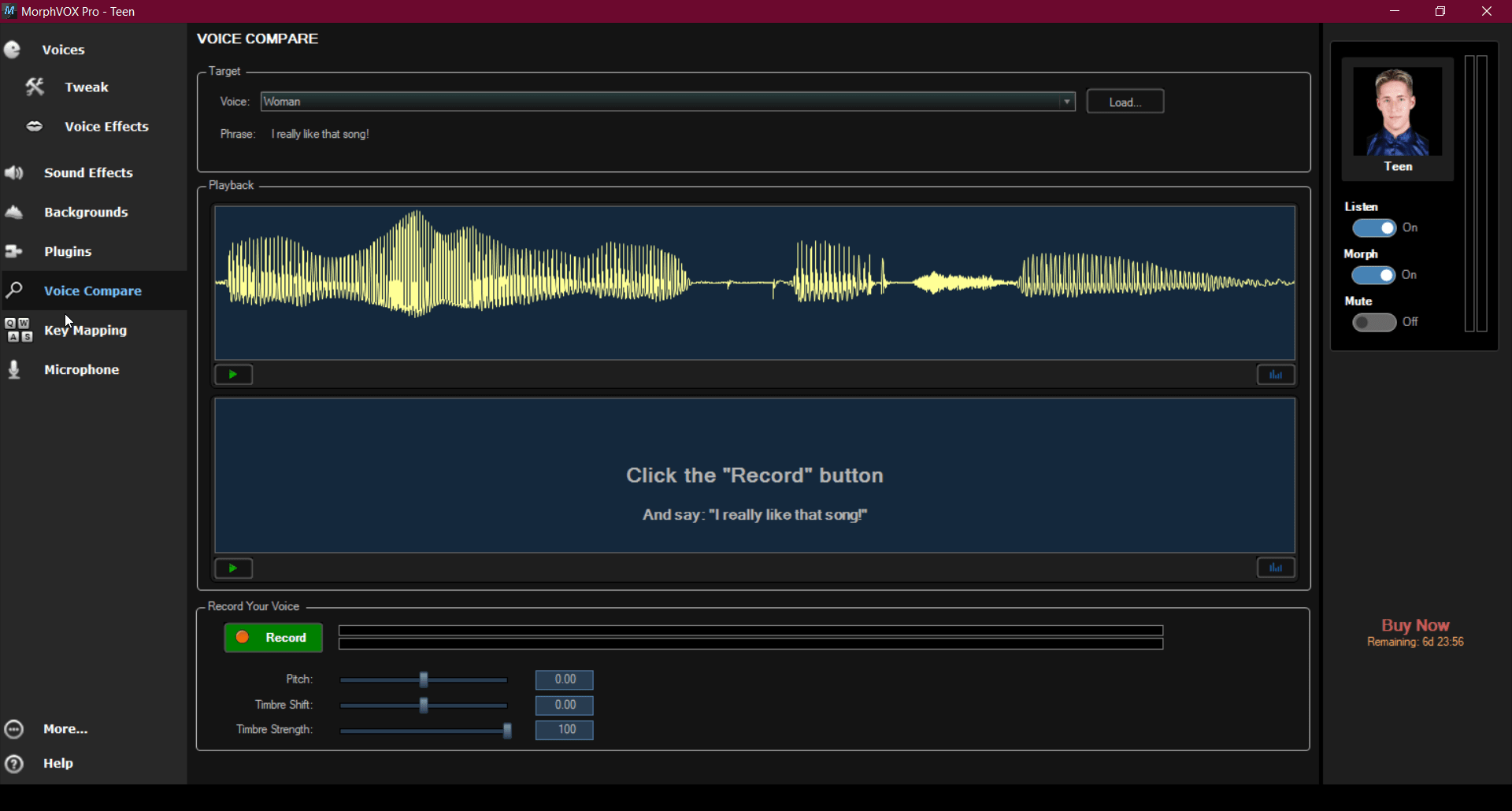Play the target voice waveform
This screenshot has height=811, width=1512.
[233, 375]
